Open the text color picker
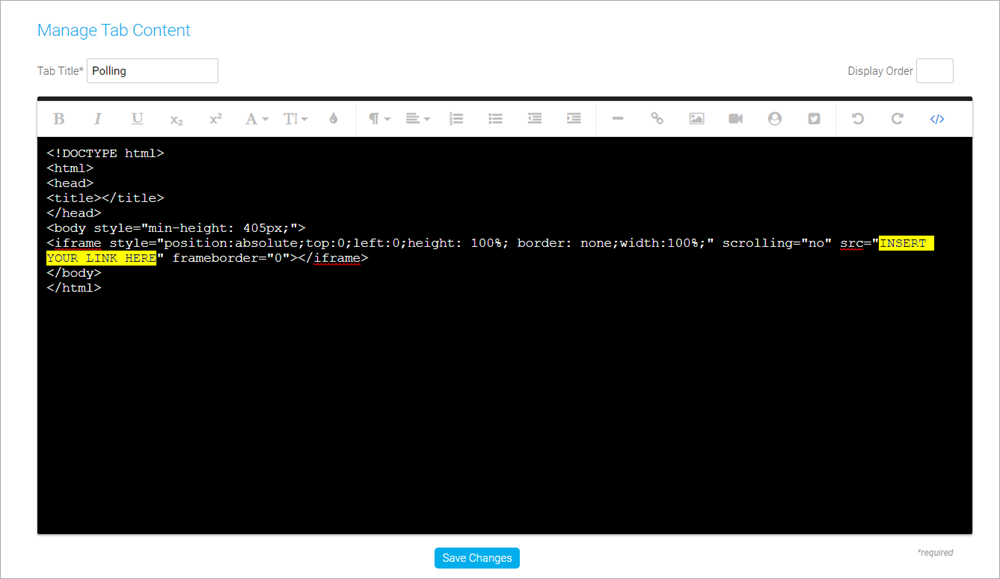 pyautogui.click(x=334, y=119)
